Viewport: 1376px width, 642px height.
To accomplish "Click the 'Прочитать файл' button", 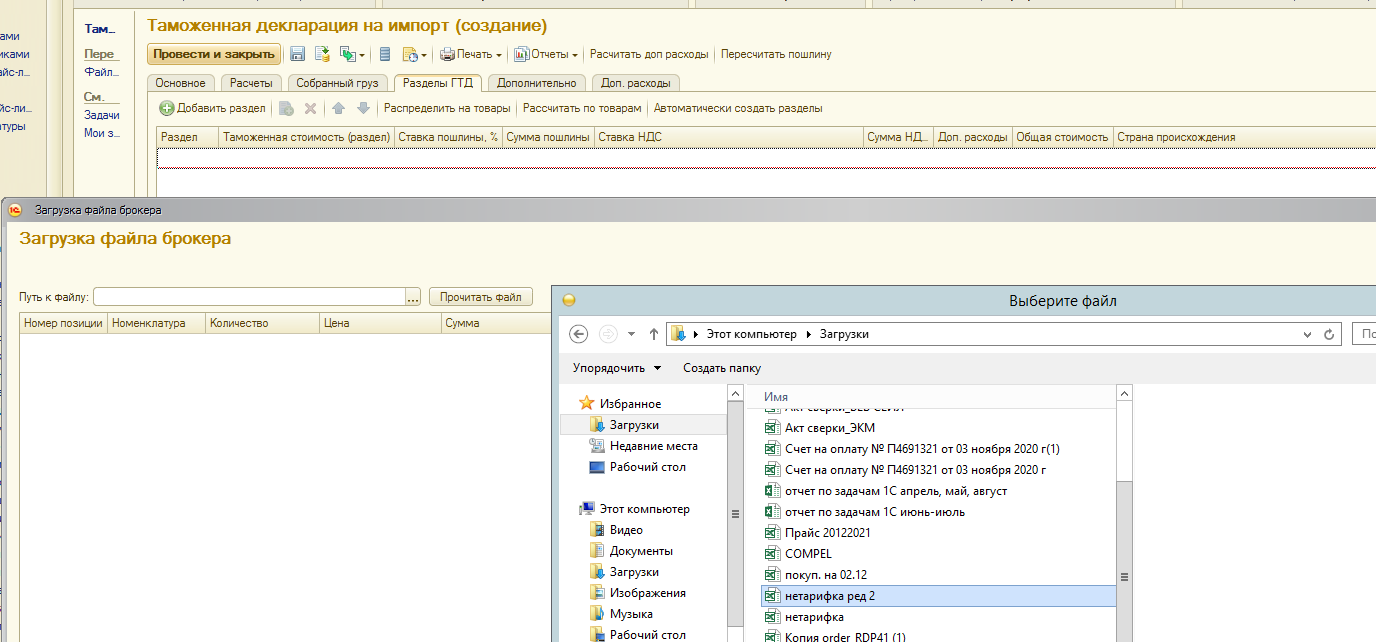I will 481,297.
